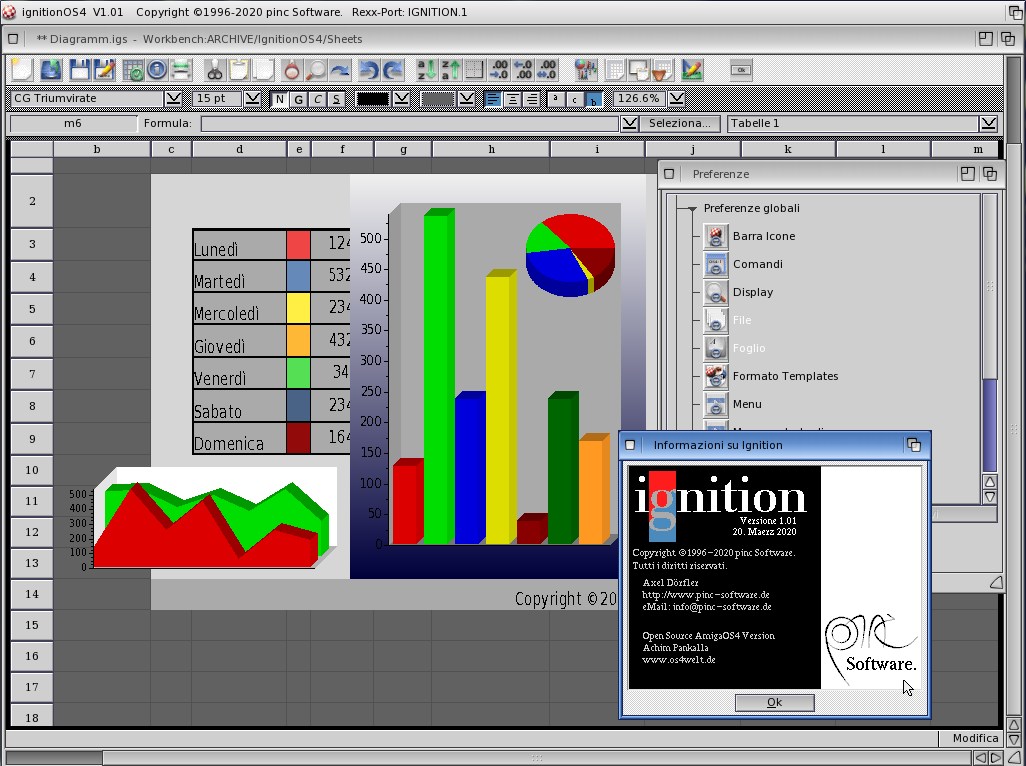Toggle bold G text style

click(298, 99)
